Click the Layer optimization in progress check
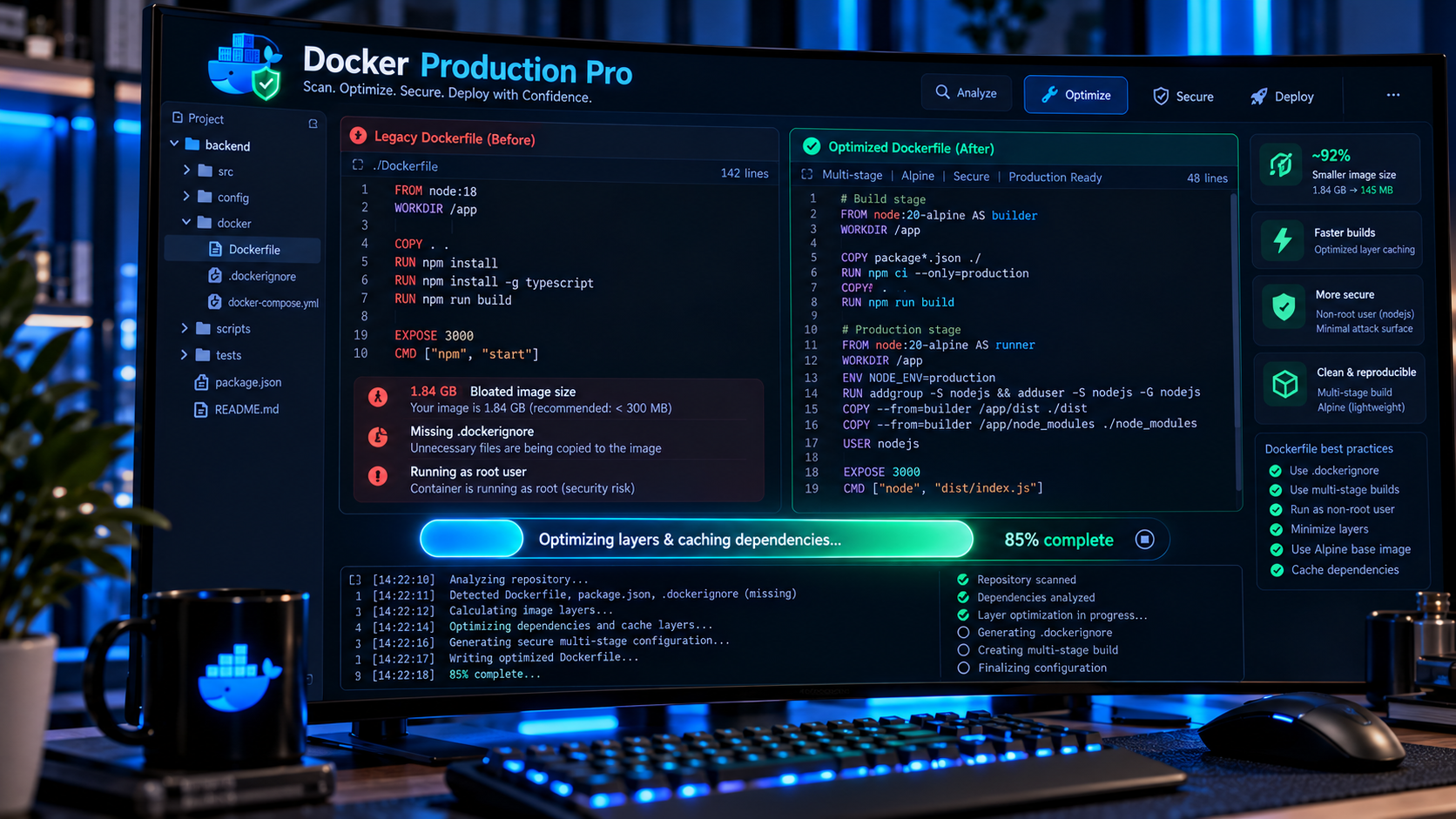The image size is (1456, 819). tap(963, 614)
